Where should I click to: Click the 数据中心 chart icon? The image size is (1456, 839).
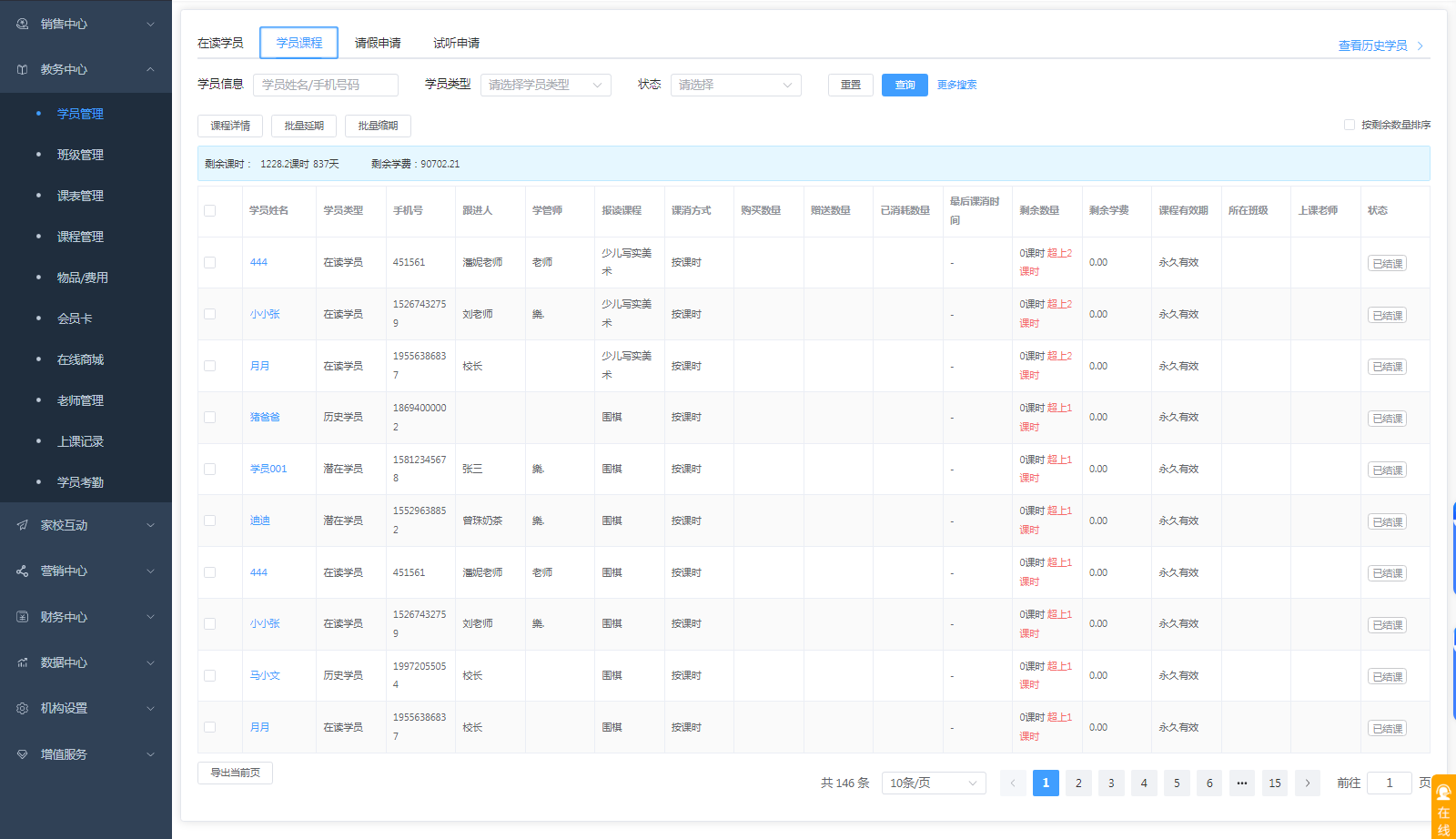[23, 662]
